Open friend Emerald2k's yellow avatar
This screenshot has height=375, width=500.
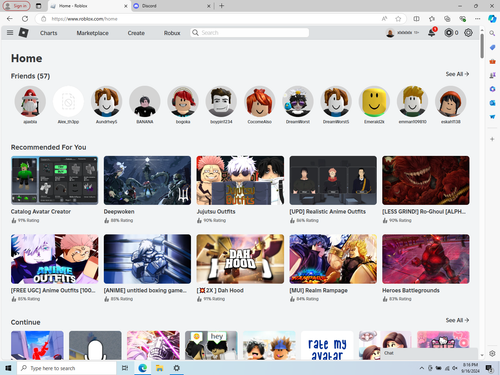tap(374, 101)
